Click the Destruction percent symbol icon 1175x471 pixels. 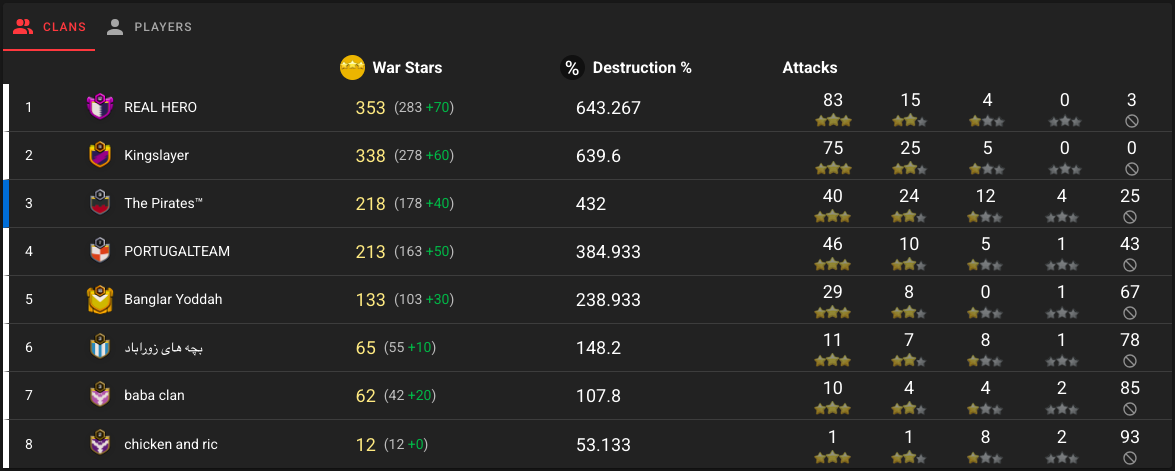[x=572, y=68]
